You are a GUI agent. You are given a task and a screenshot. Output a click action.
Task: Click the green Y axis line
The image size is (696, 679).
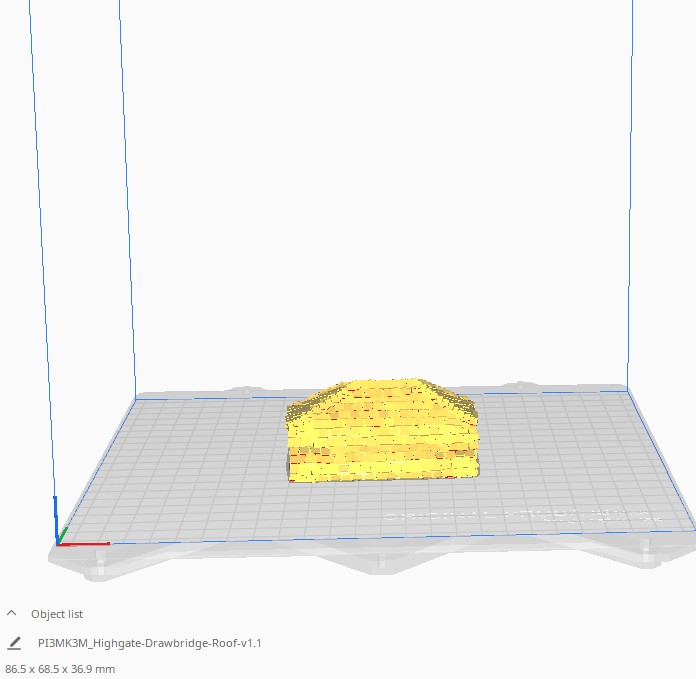tap(63, 535)
